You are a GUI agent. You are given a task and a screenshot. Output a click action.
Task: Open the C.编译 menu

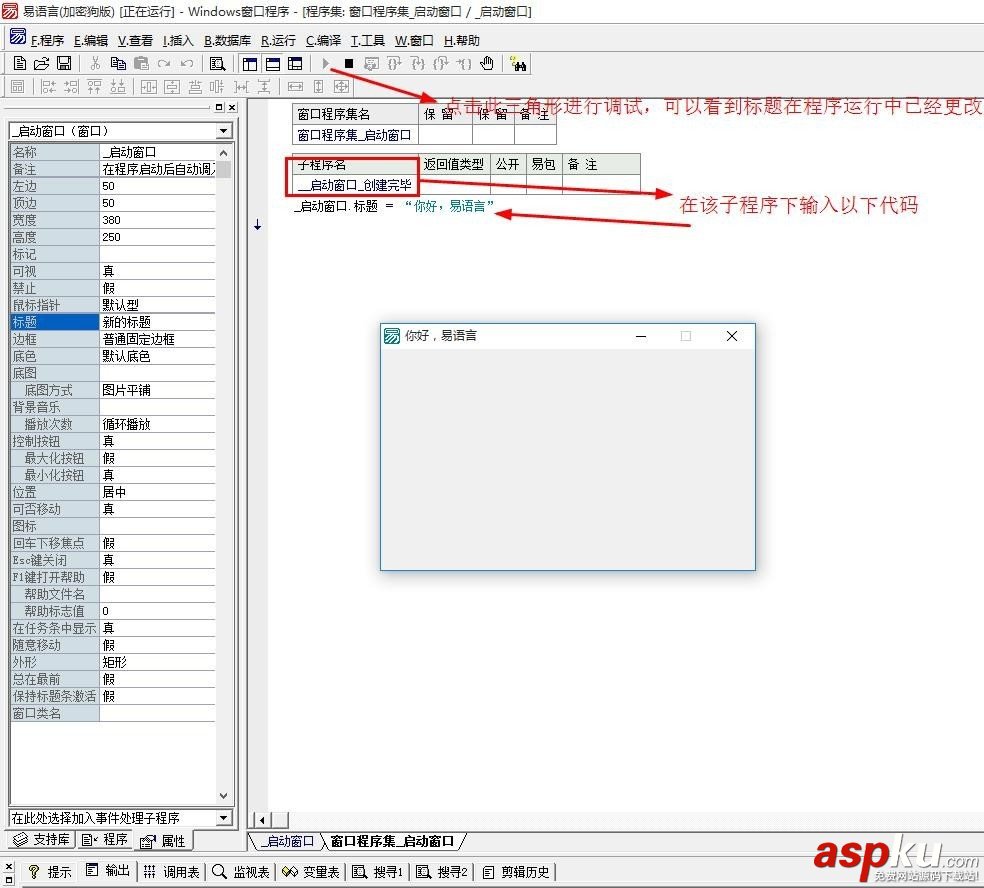point(323,41)
